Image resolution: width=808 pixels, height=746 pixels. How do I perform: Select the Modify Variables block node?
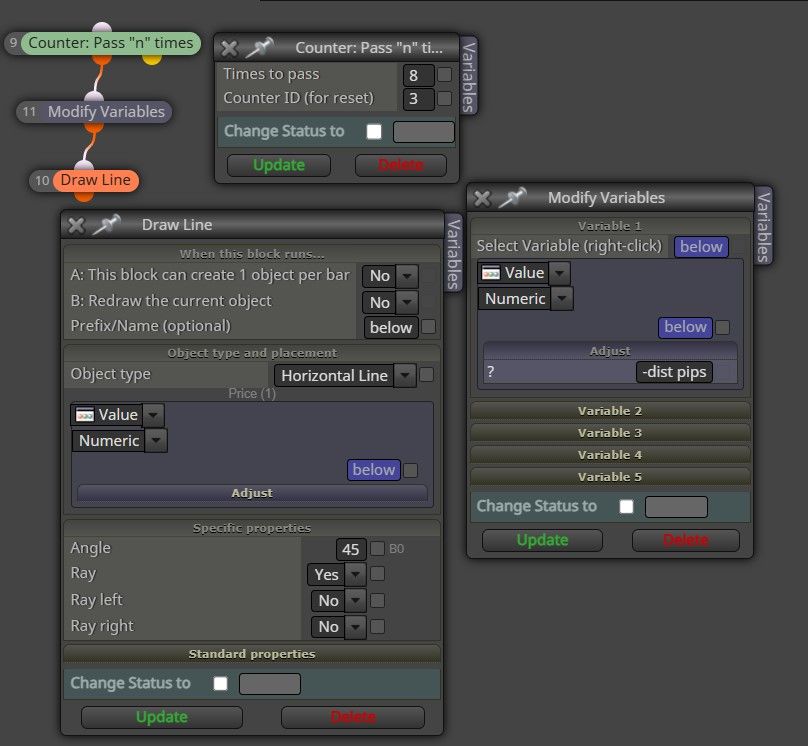tap(106, 112)
